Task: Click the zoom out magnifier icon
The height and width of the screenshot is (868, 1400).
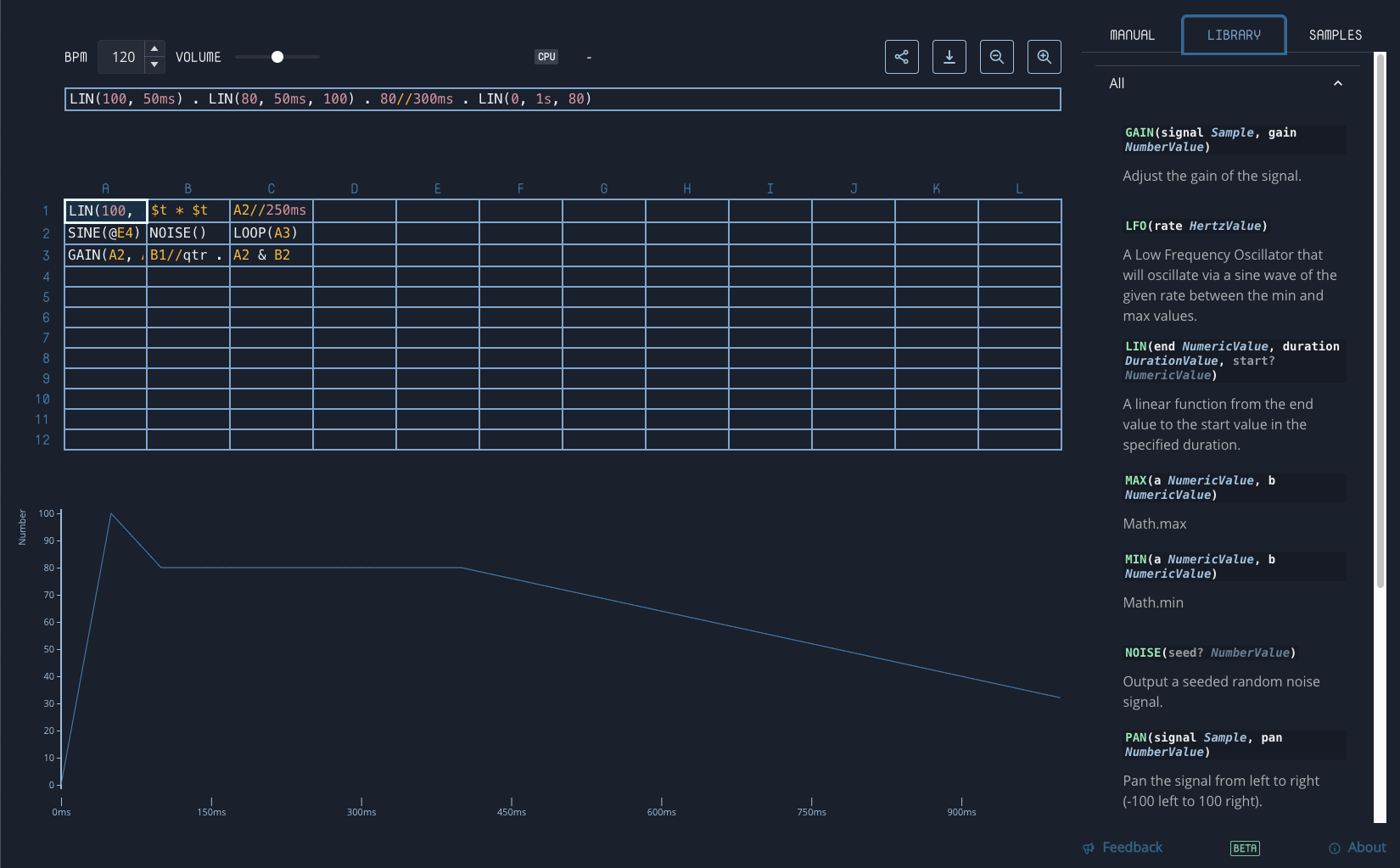Action: 996,57
